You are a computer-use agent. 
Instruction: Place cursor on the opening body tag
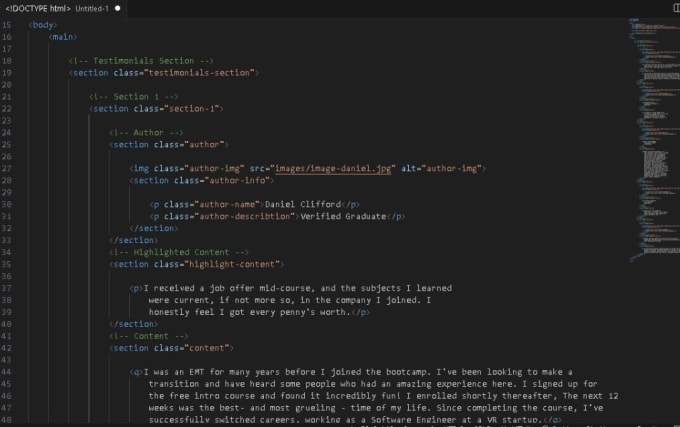(43, 25)
